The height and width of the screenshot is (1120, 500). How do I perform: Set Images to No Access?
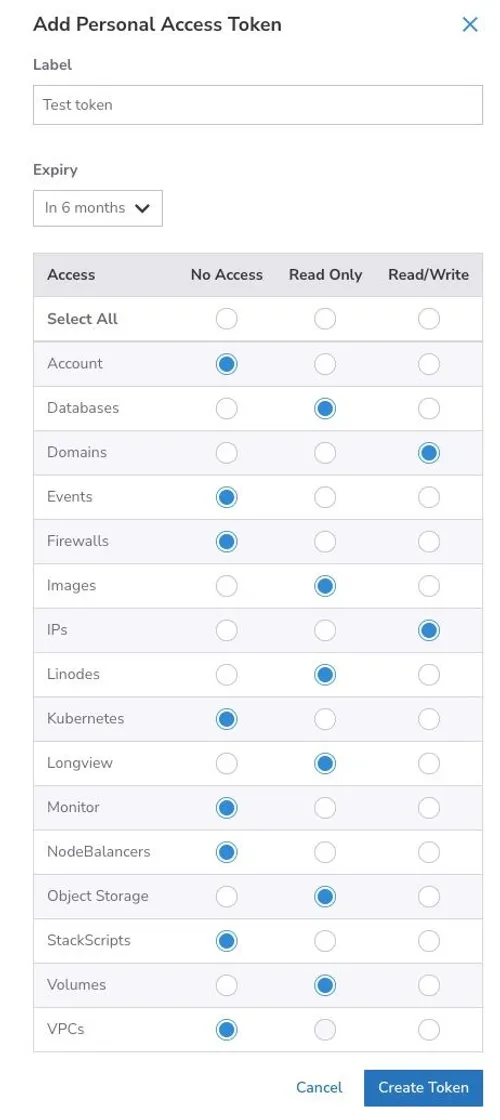226,586
